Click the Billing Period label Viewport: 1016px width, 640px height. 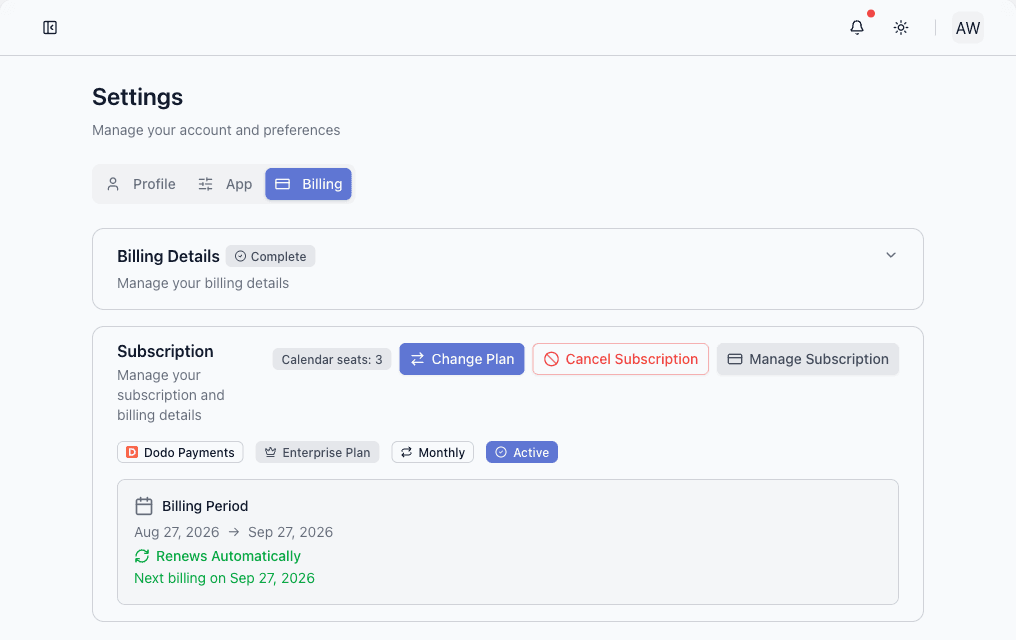tap(205, 506)
